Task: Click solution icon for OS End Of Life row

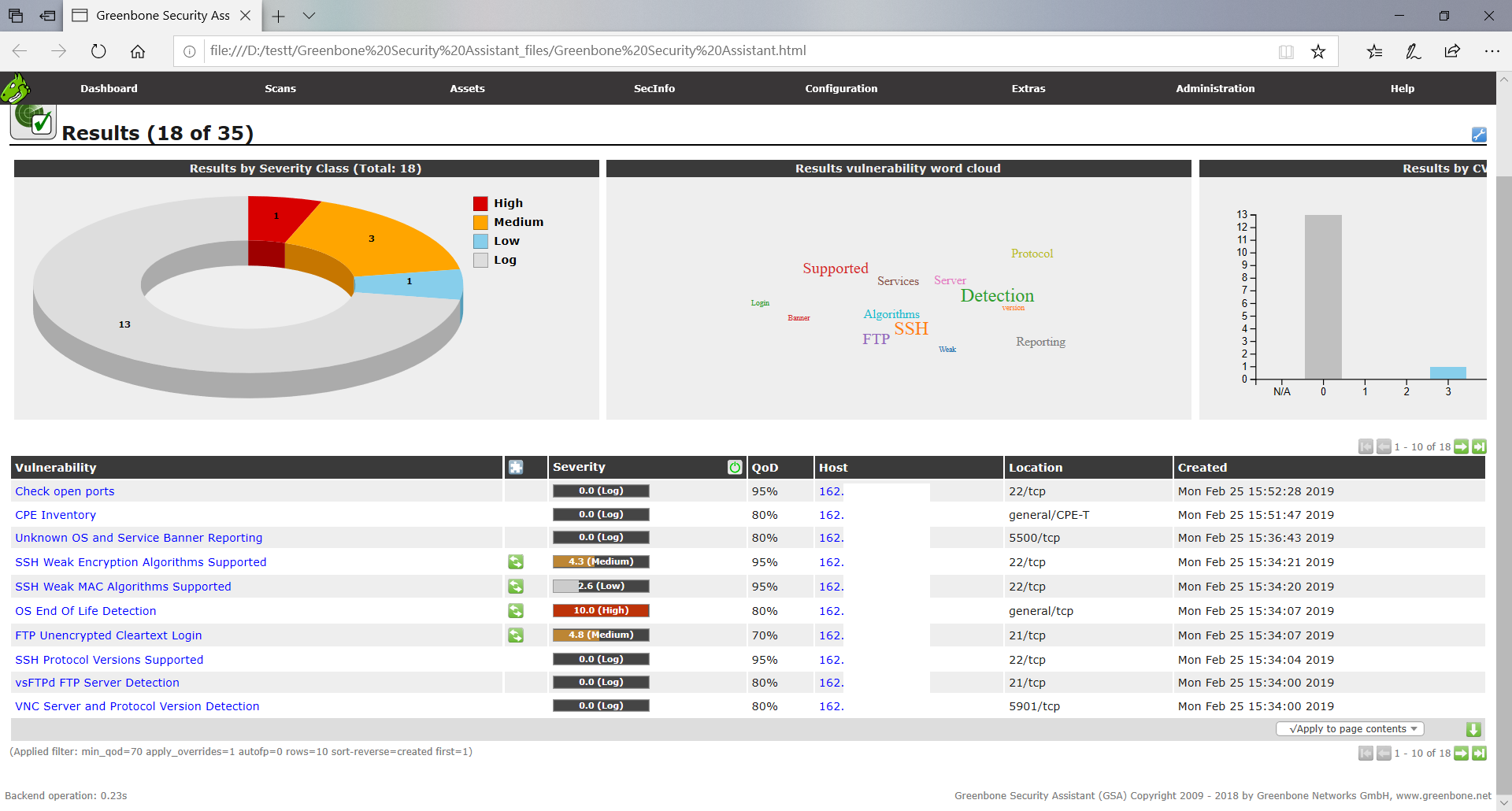Action: click(x=516, y=611)
